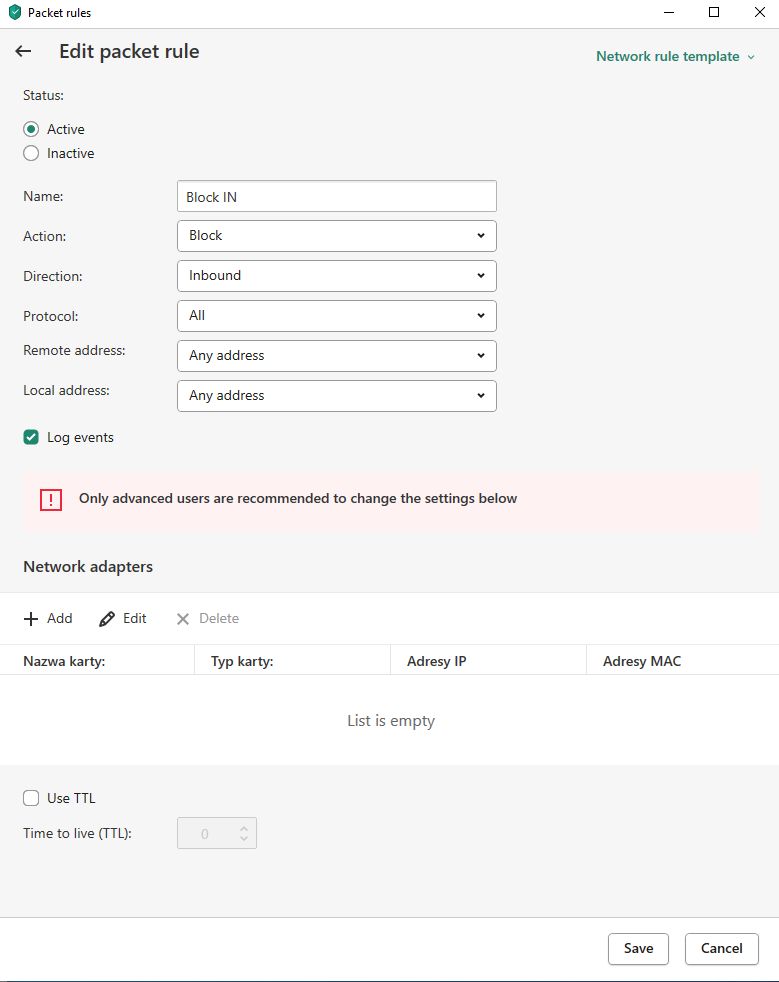Open the Action dropdown showing Block
This screenshot has height=982, width=779.
(336, 236)
